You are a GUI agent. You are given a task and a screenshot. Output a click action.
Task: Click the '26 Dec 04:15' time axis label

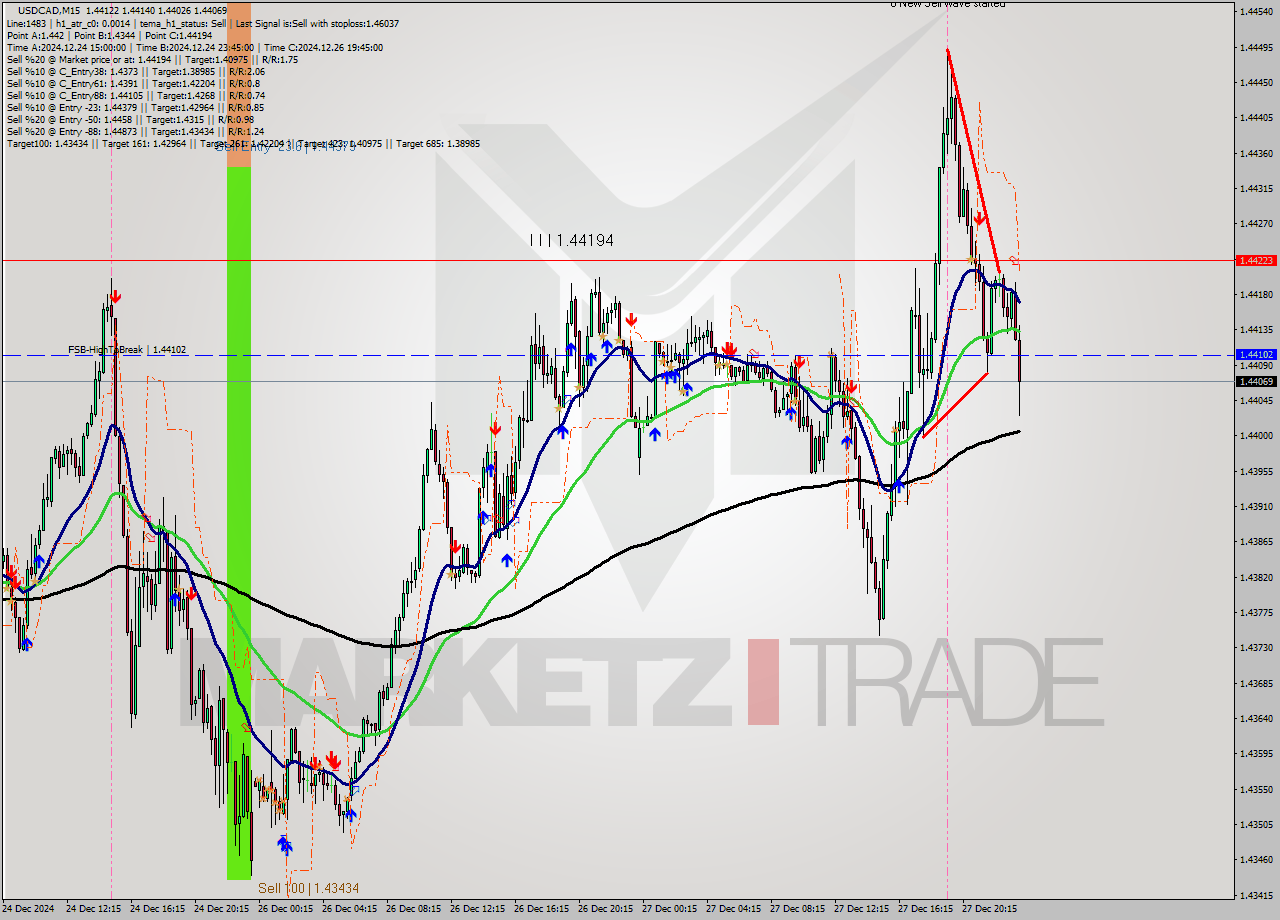(x=349, y=909)
